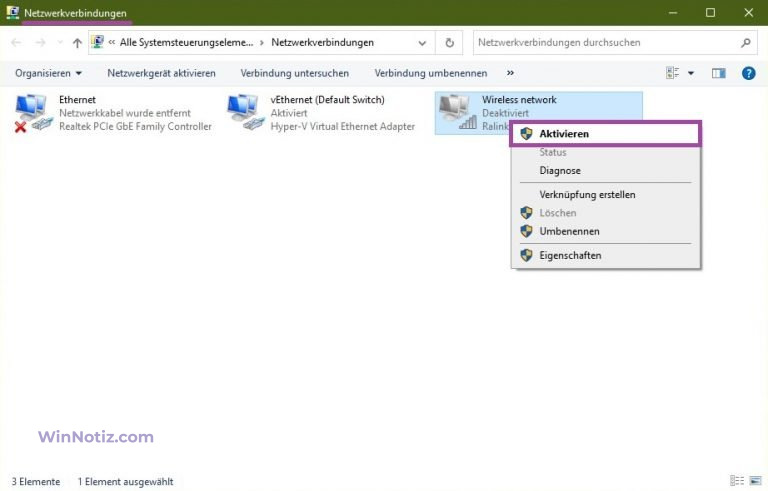Switch to details view in status bar
The image size is (768, 491).
point(736,481)
